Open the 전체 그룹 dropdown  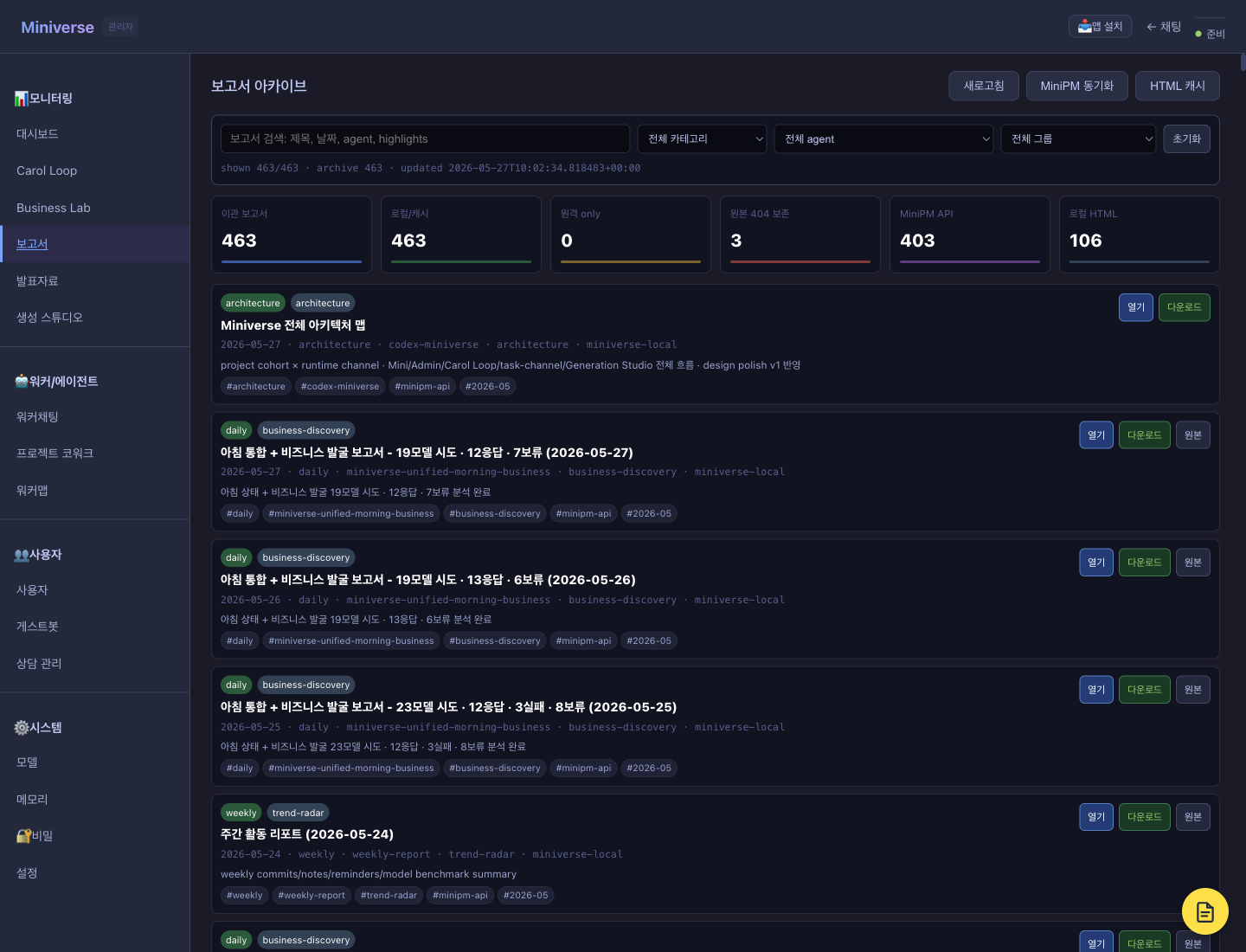coord(1078,138)
